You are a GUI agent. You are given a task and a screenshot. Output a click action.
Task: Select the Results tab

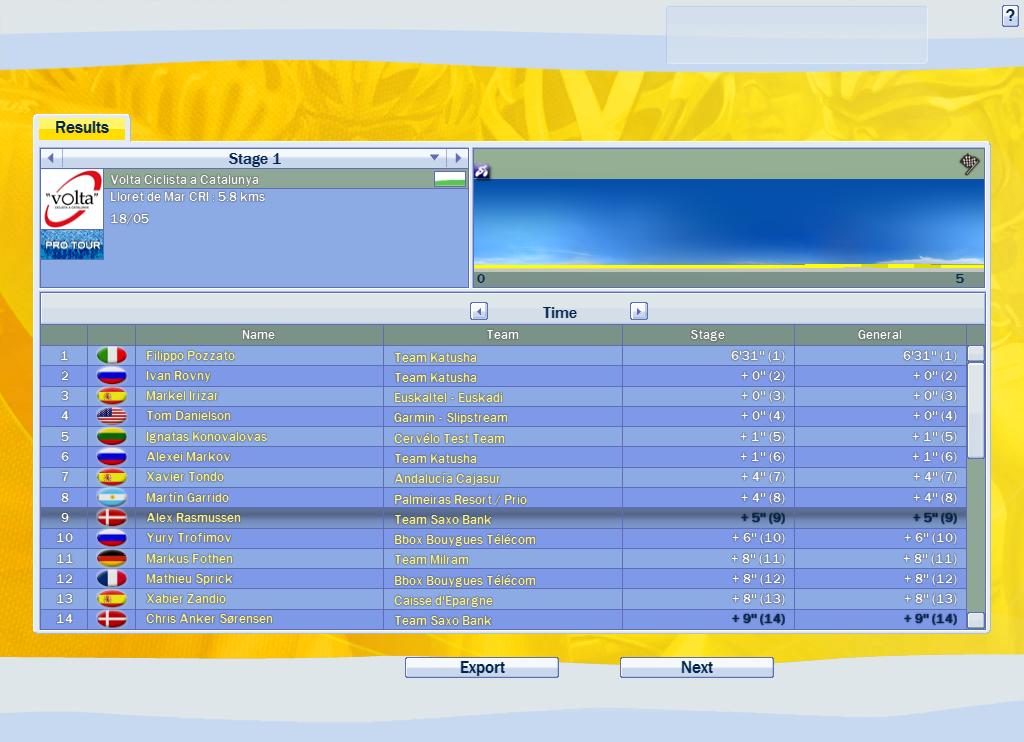(82, 128)
